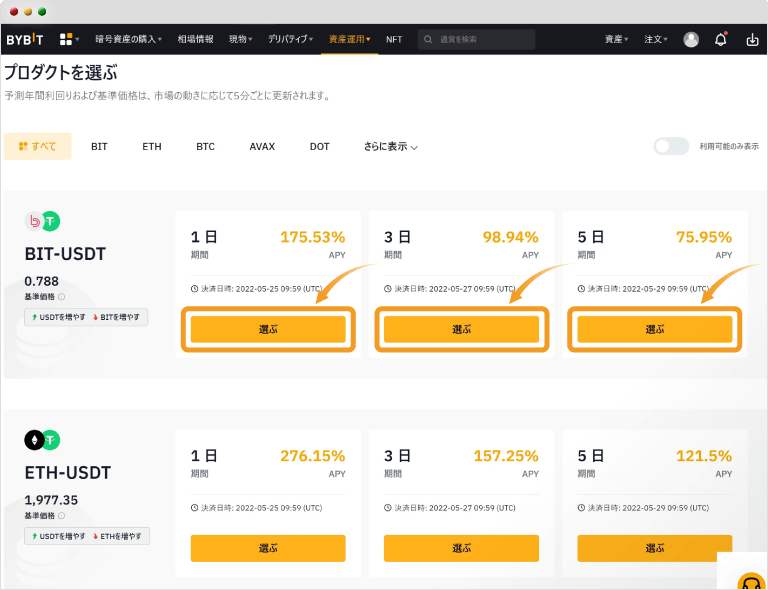Click the BIT-USDT USDTを増やす tag
The height and width of the screenshot is (590, 768).
(58, 317)
